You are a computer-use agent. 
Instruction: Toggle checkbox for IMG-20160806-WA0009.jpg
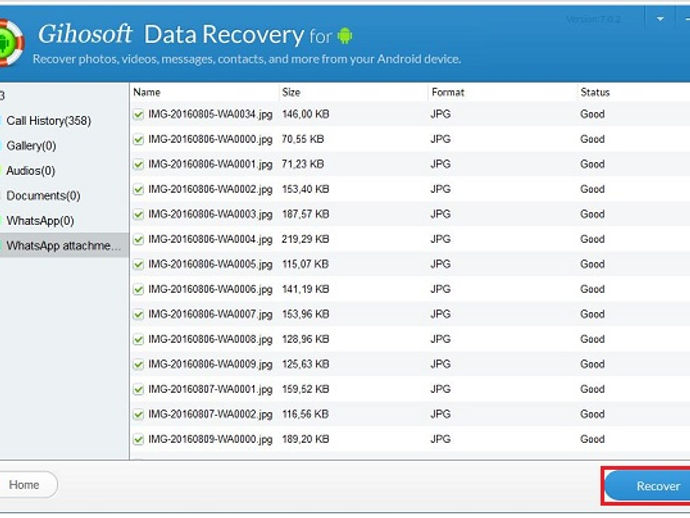[139, 364]
